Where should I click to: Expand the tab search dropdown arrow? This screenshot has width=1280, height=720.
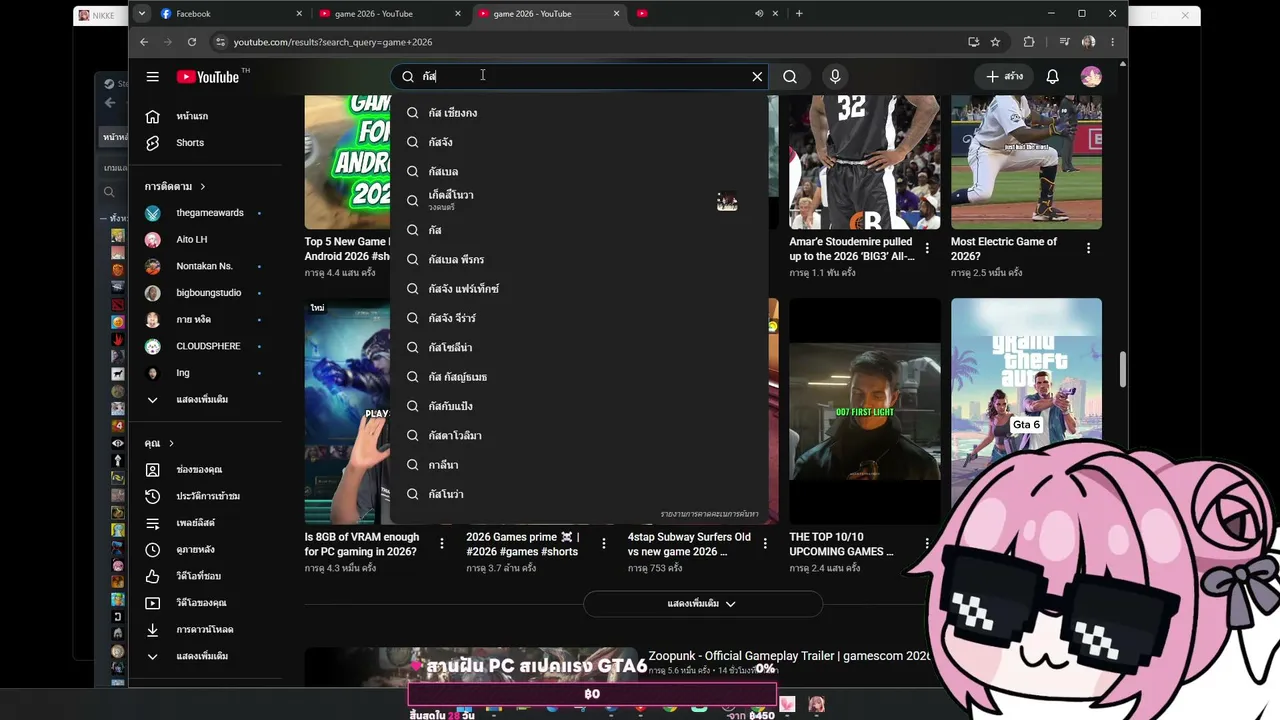tap(142, 14)
